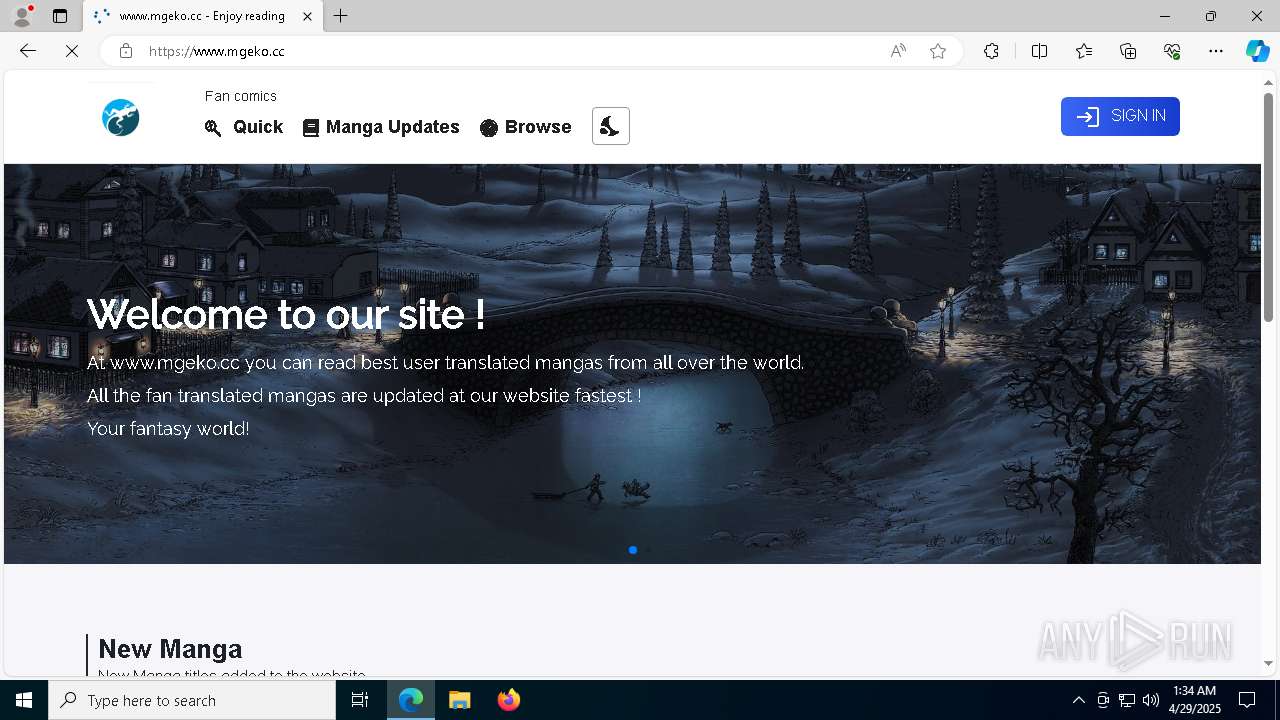Click scrollbar down arrow
The height and width of the screenshot is (720, 1280).
coord(1269,663)
